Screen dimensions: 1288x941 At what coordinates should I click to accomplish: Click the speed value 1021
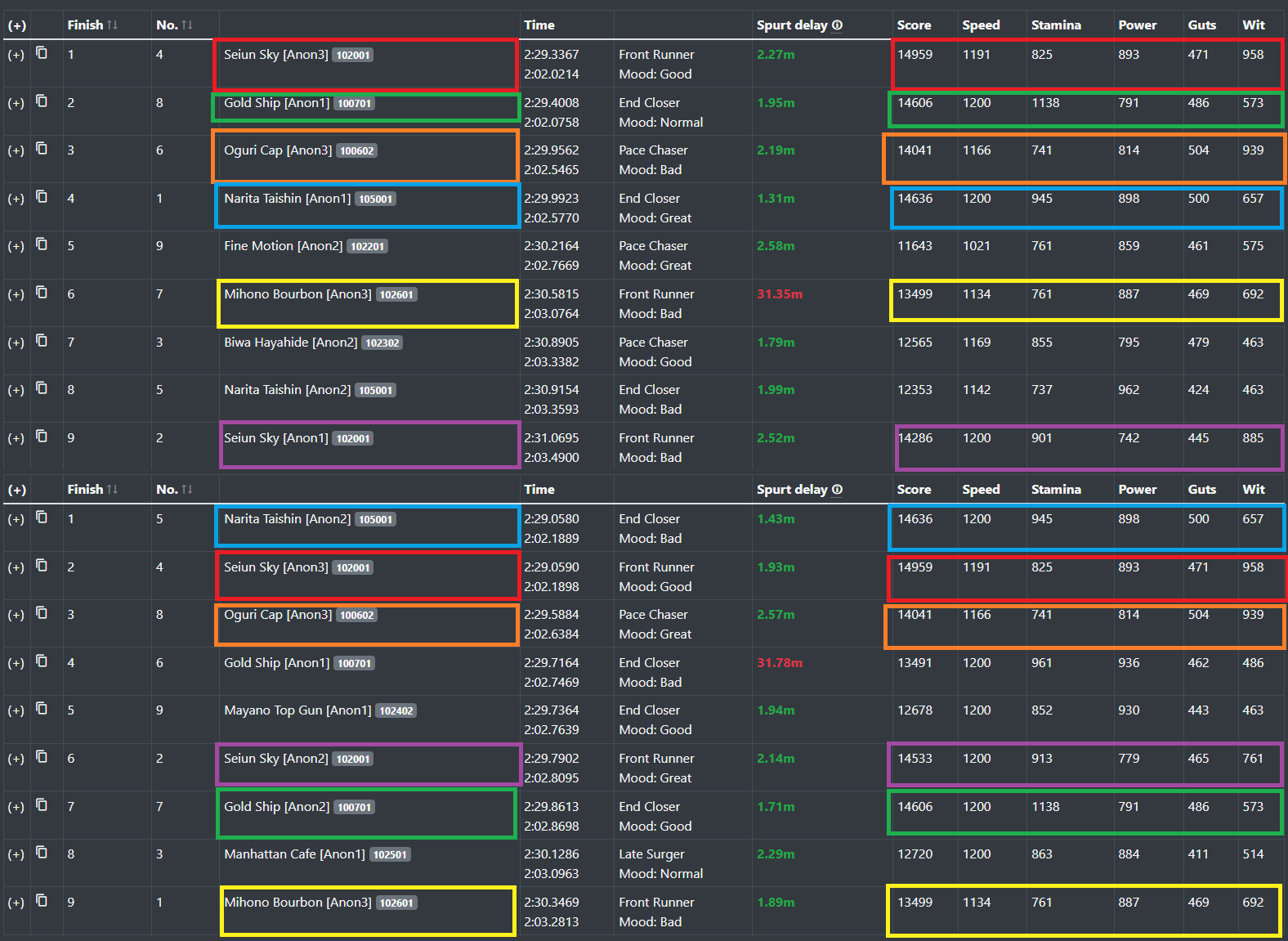pyautogui.click(x=976, y=246)
